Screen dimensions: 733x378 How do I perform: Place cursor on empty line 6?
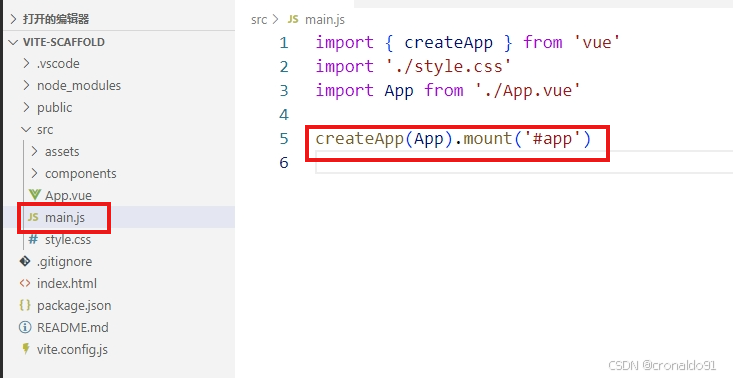(x=524, y=162)
